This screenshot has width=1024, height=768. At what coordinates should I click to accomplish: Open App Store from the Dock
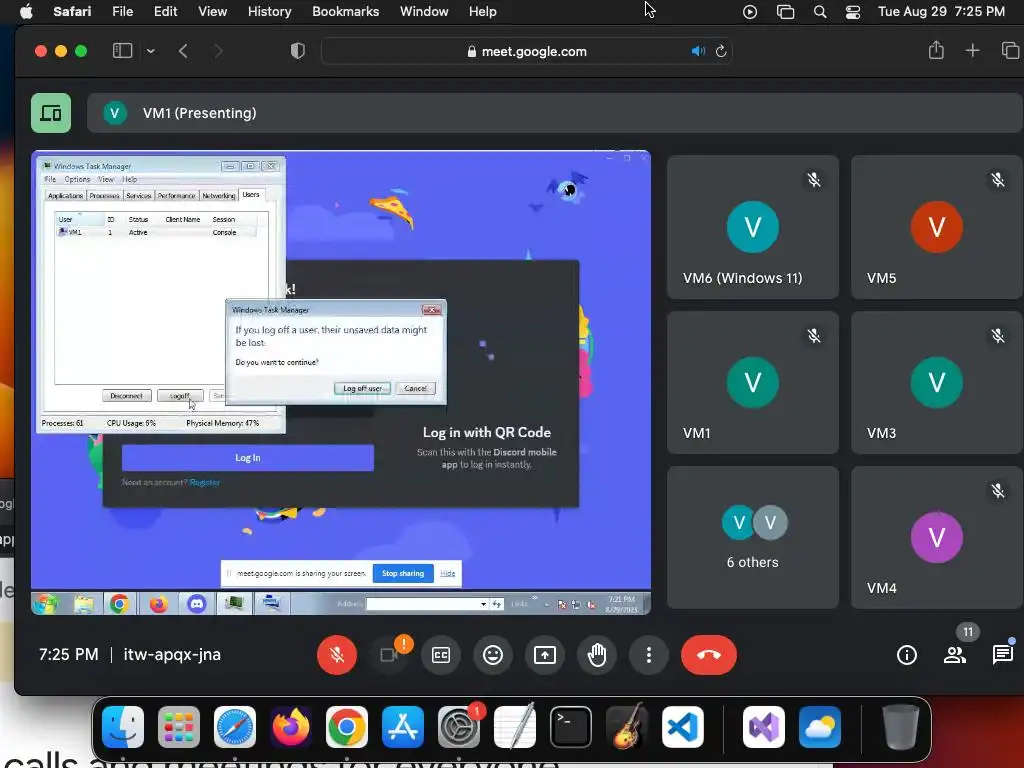tap(403, 727)
